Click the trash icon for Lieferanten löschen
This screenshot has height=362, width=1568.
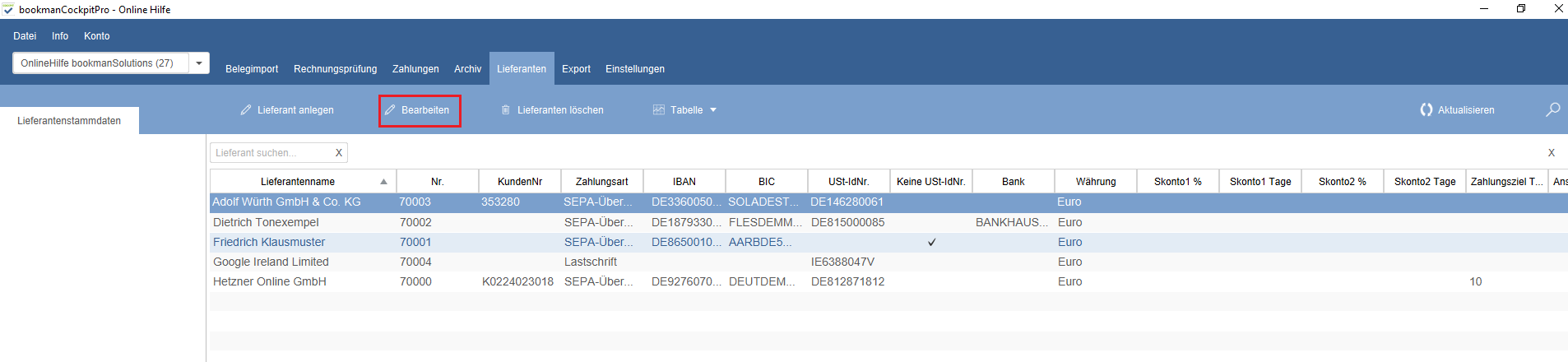506,109
